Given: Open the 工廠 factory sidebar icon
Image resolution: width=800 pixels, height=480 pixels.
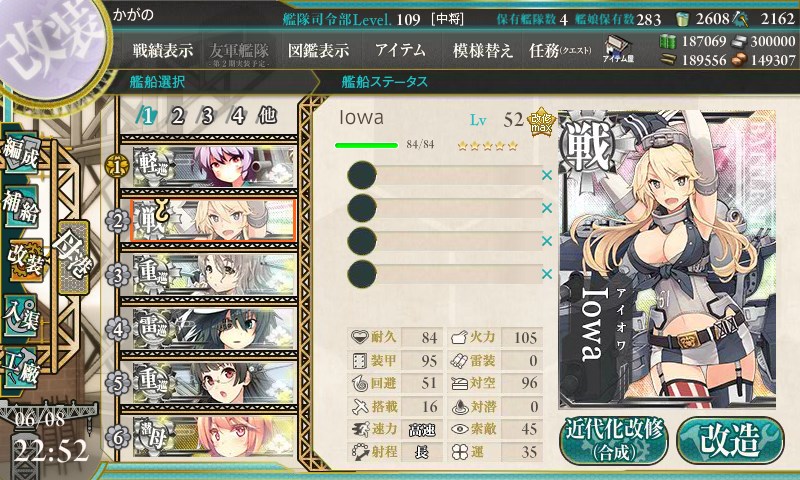Looking at the screenshot, I should coord(22,367).
